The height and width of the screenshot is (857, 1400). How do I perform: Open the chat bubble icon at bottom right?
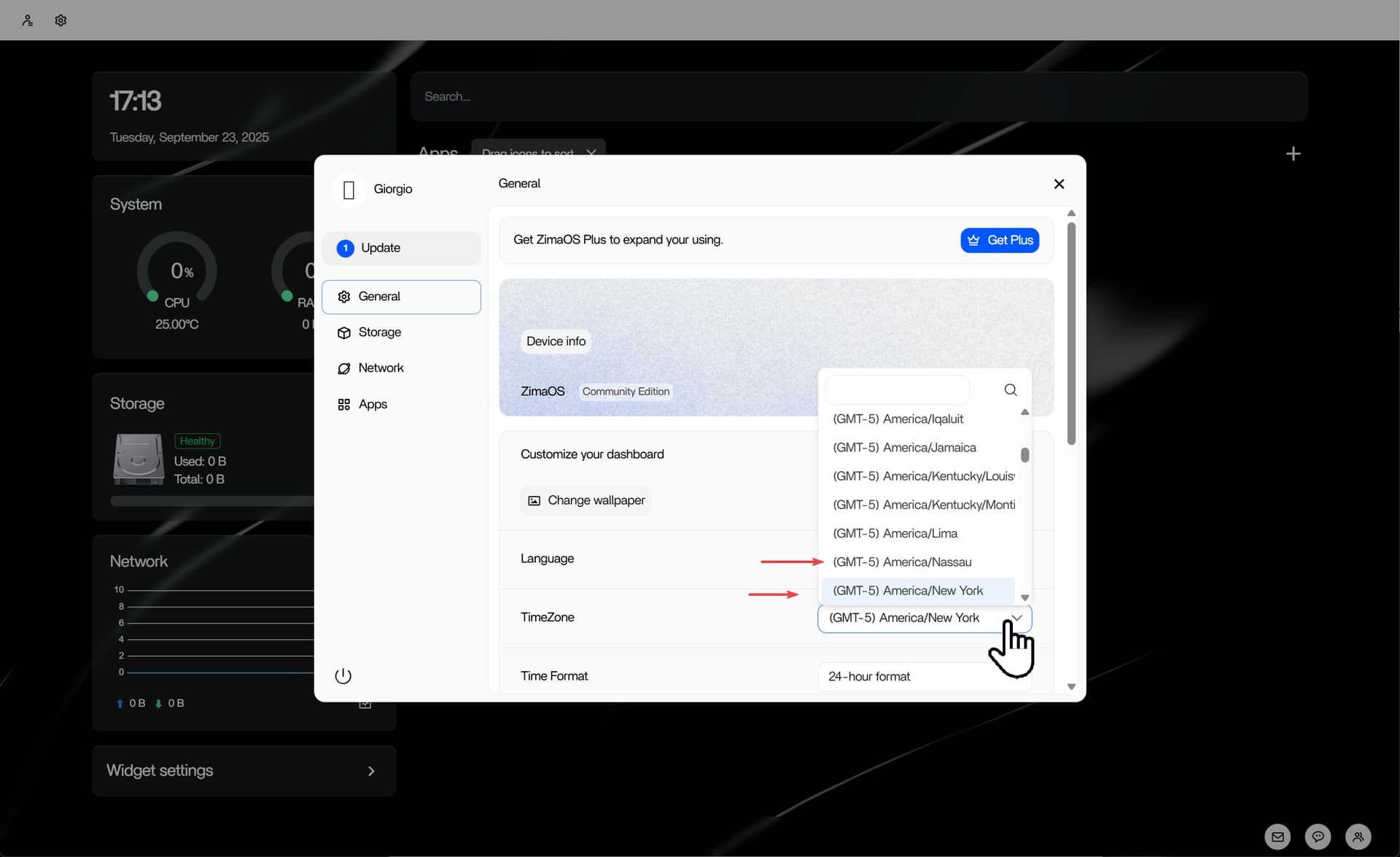(x=1318, y=837)
